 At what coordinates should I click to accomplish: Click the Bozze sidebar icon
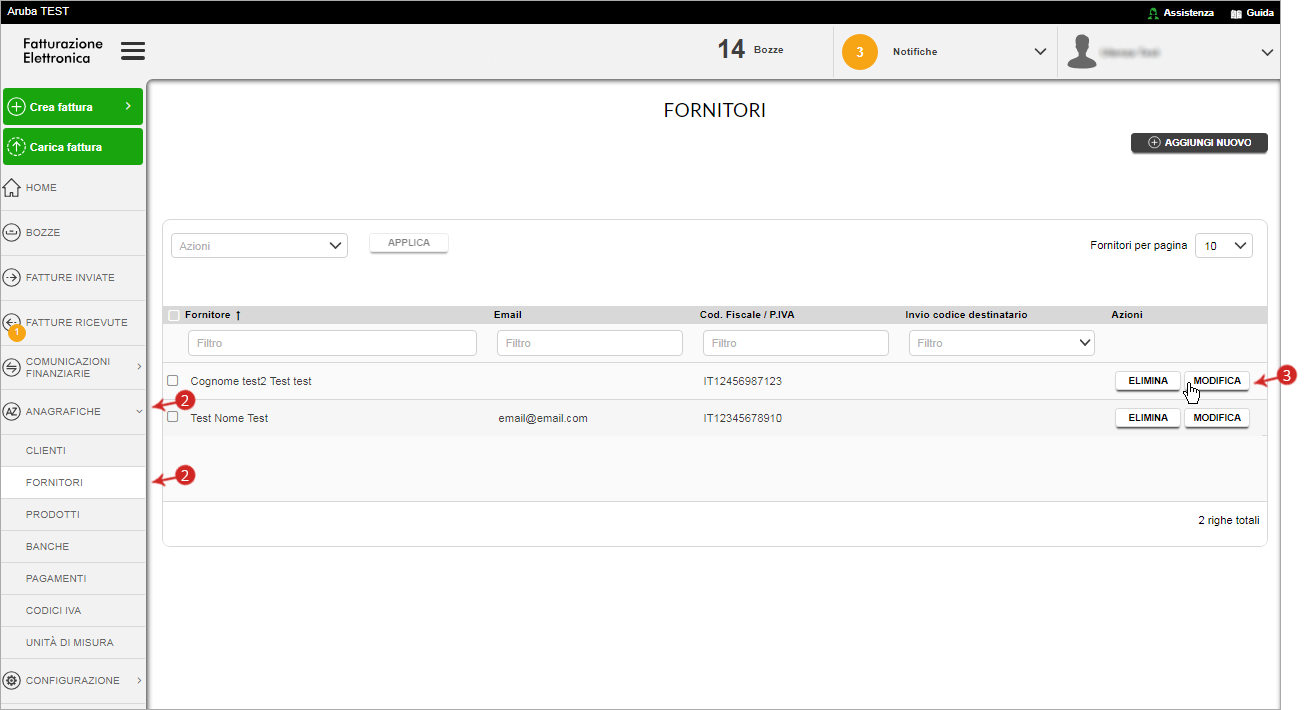(x=12, y=233)
